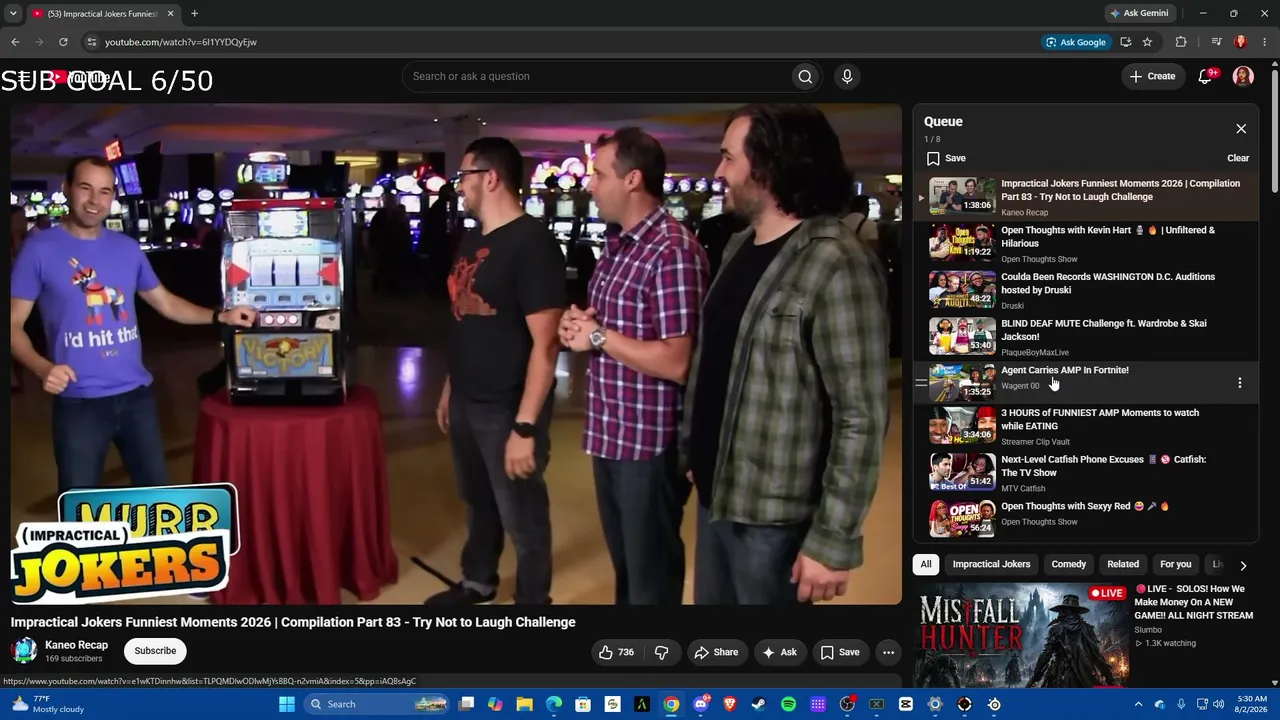Start voice search with the microphone icon
1280x720 pixels.
(x=847, y=77)
